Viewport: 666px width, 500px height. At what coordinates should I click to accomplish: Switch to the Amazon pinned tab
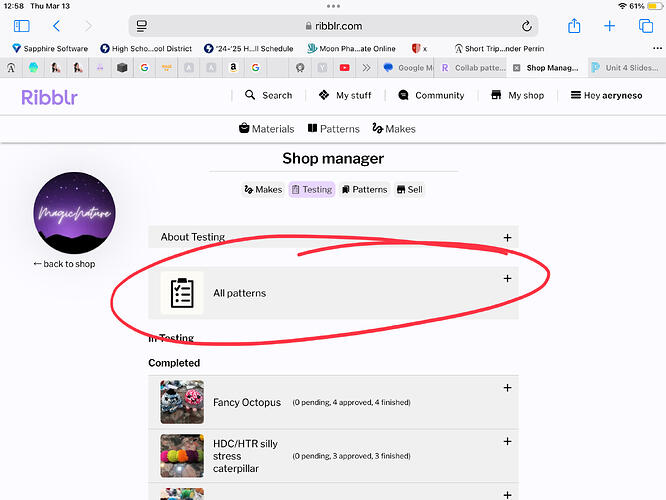(233, 68)
